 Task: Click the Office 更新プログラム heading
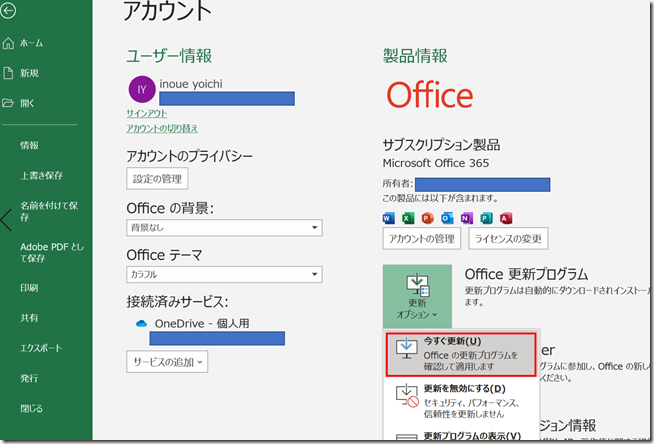coord(526,274)
